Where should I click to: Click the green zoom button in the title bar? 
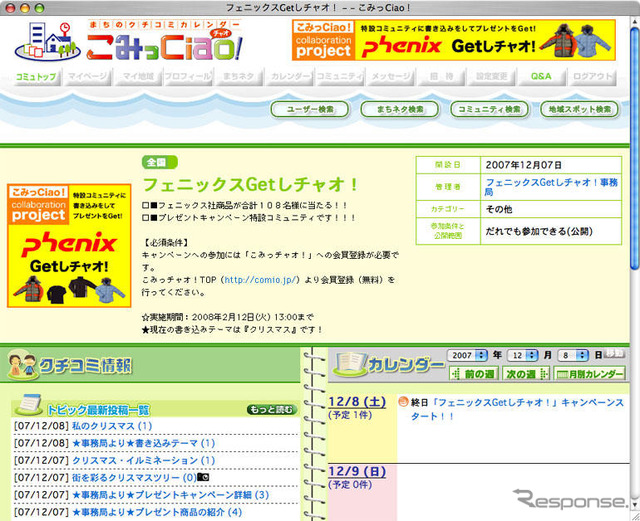(40, 7)
